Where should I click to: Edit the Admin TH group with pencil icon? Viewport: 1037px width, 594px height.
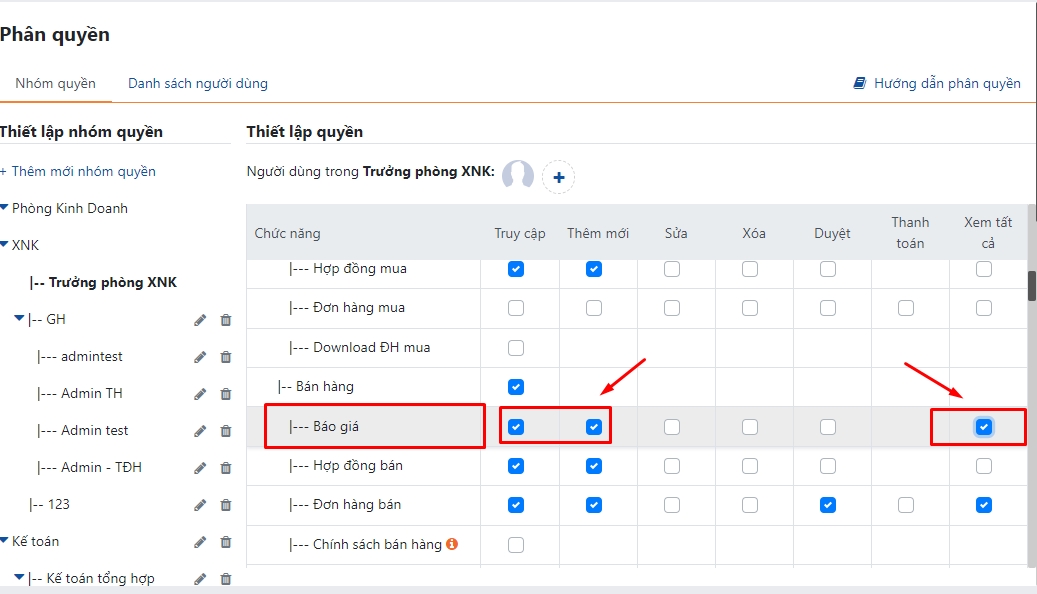coord(200,394)
